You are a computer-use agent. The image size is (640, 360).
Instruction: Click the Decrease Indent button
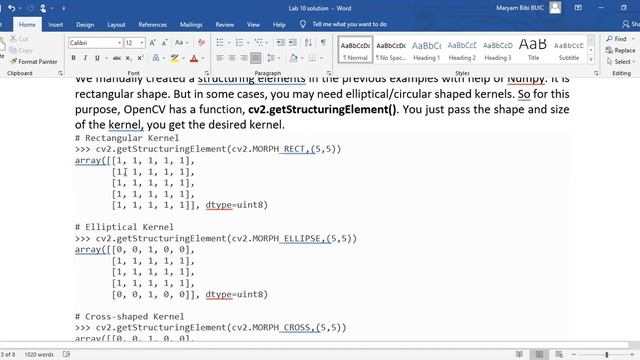(x=280, y=42)
